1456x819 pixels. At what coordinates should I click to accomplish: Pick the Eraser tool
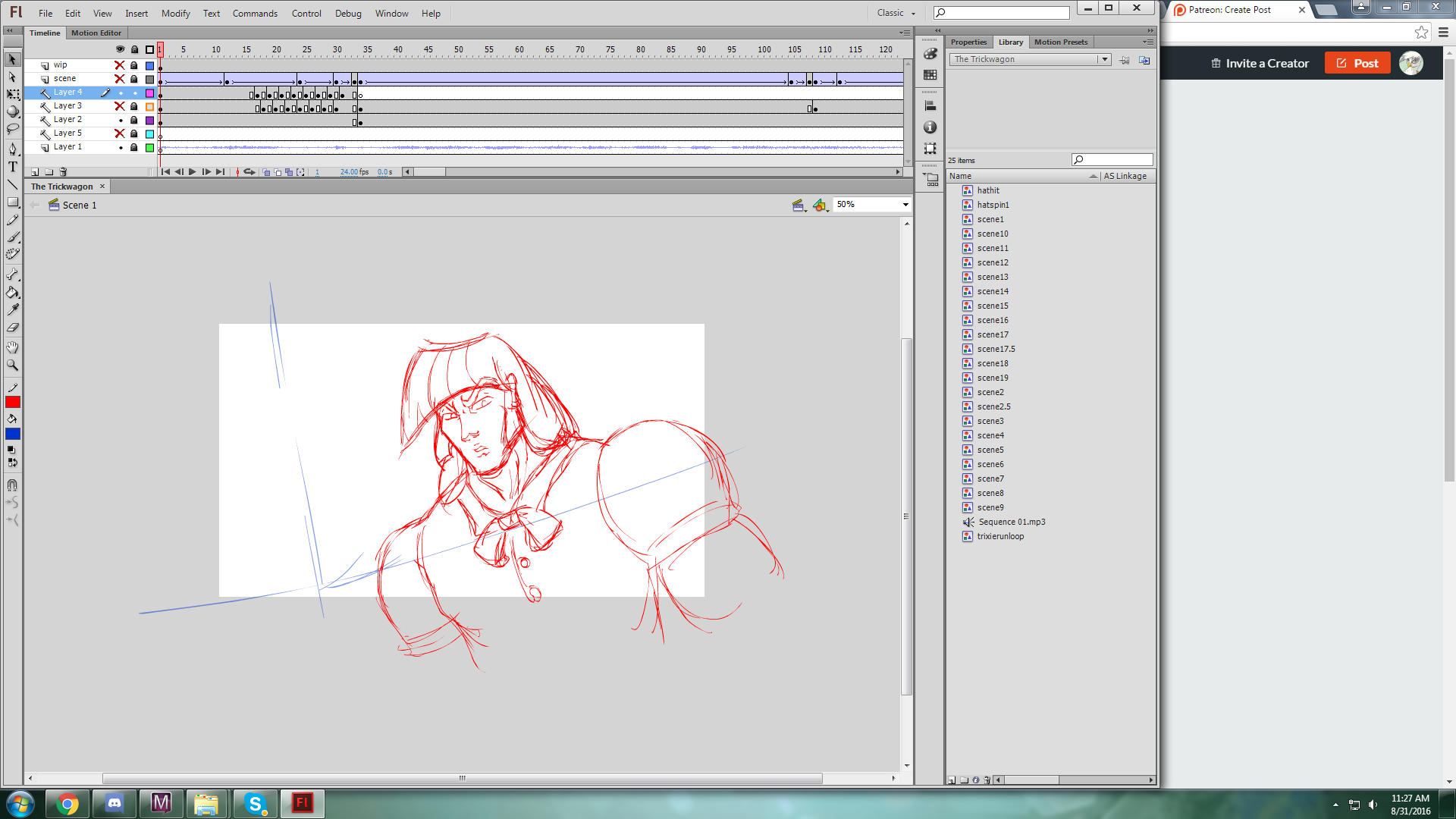[12, 328]
